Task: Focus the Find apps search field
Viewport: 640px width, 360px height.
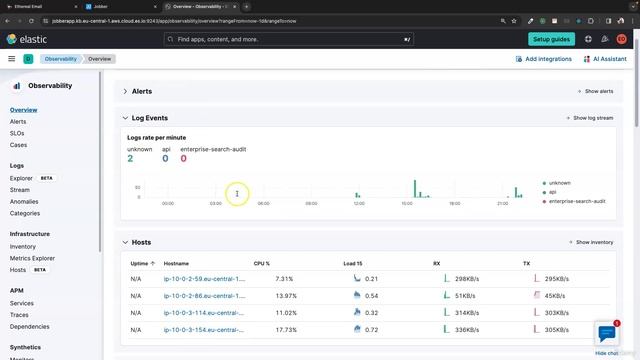Action: [289, 39]
